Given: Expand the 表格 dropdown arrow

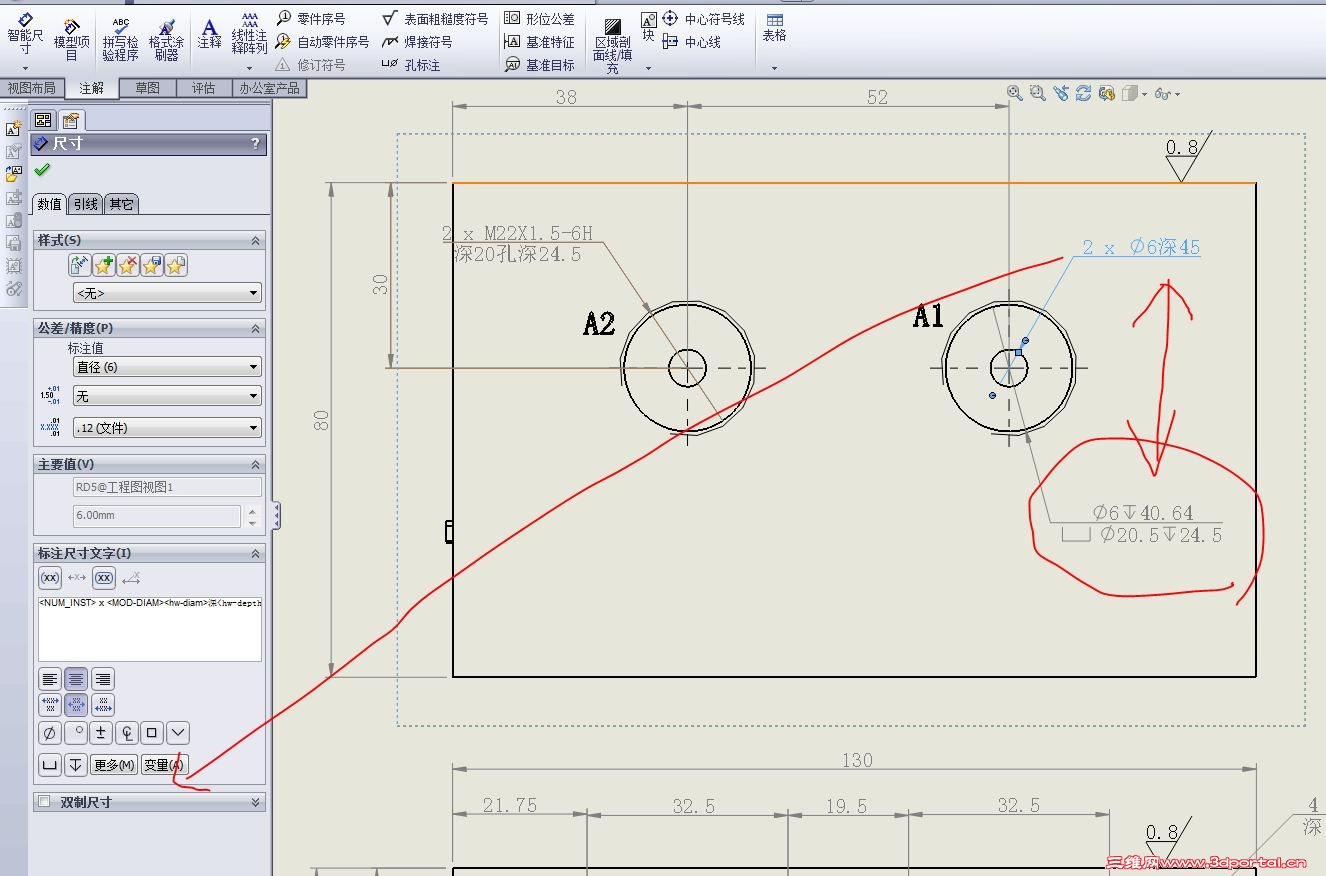Looking at the screenshot, I should click(x=774, y=68).
